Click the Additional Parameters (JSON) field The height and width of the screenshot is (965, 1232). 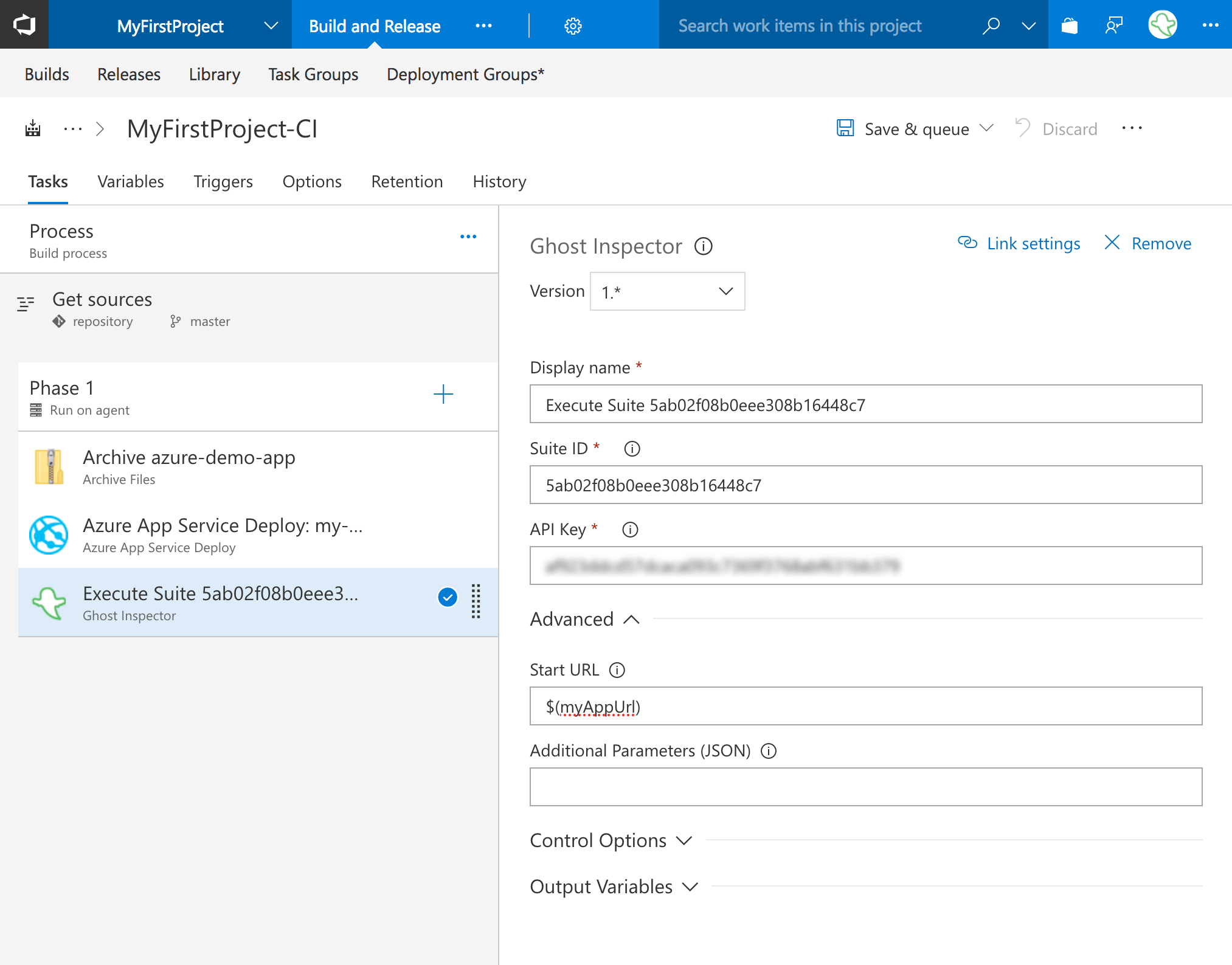tap(866, 787)
